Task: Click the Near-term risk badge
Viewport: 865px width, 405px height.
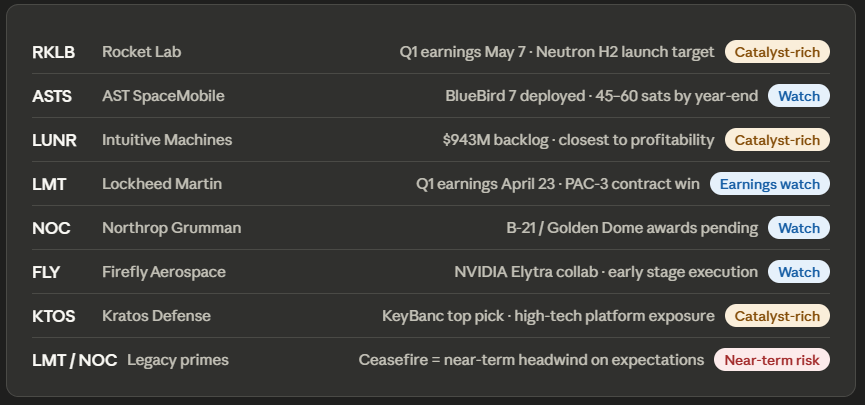Action: coord(771,360)
